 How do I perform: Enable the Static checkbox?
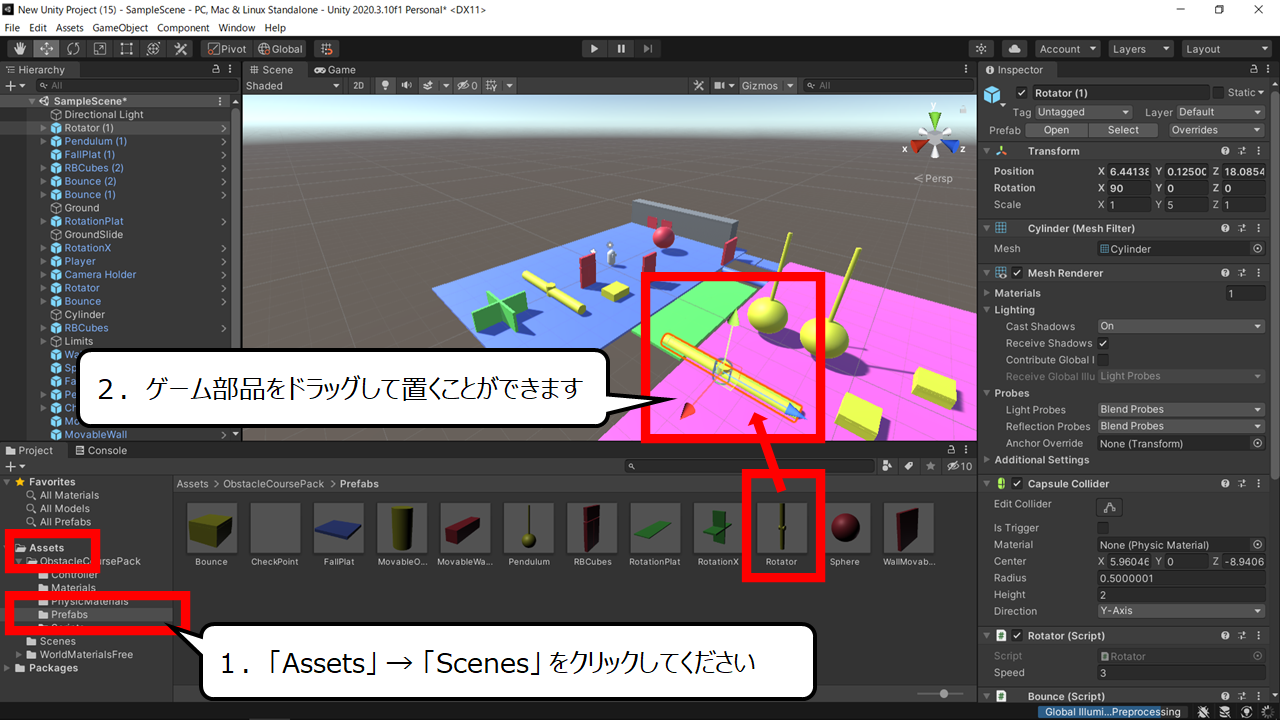(1217, 93)
